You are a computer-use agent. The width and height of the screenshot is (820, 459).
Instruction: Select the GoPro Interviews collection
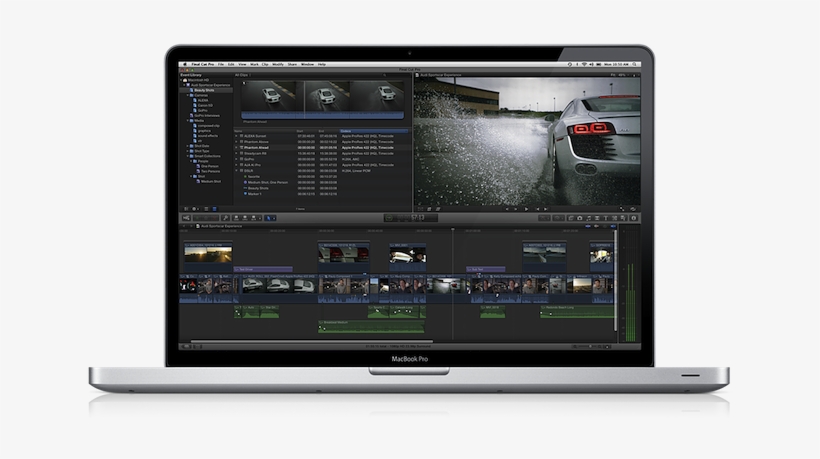pos(207,116)
